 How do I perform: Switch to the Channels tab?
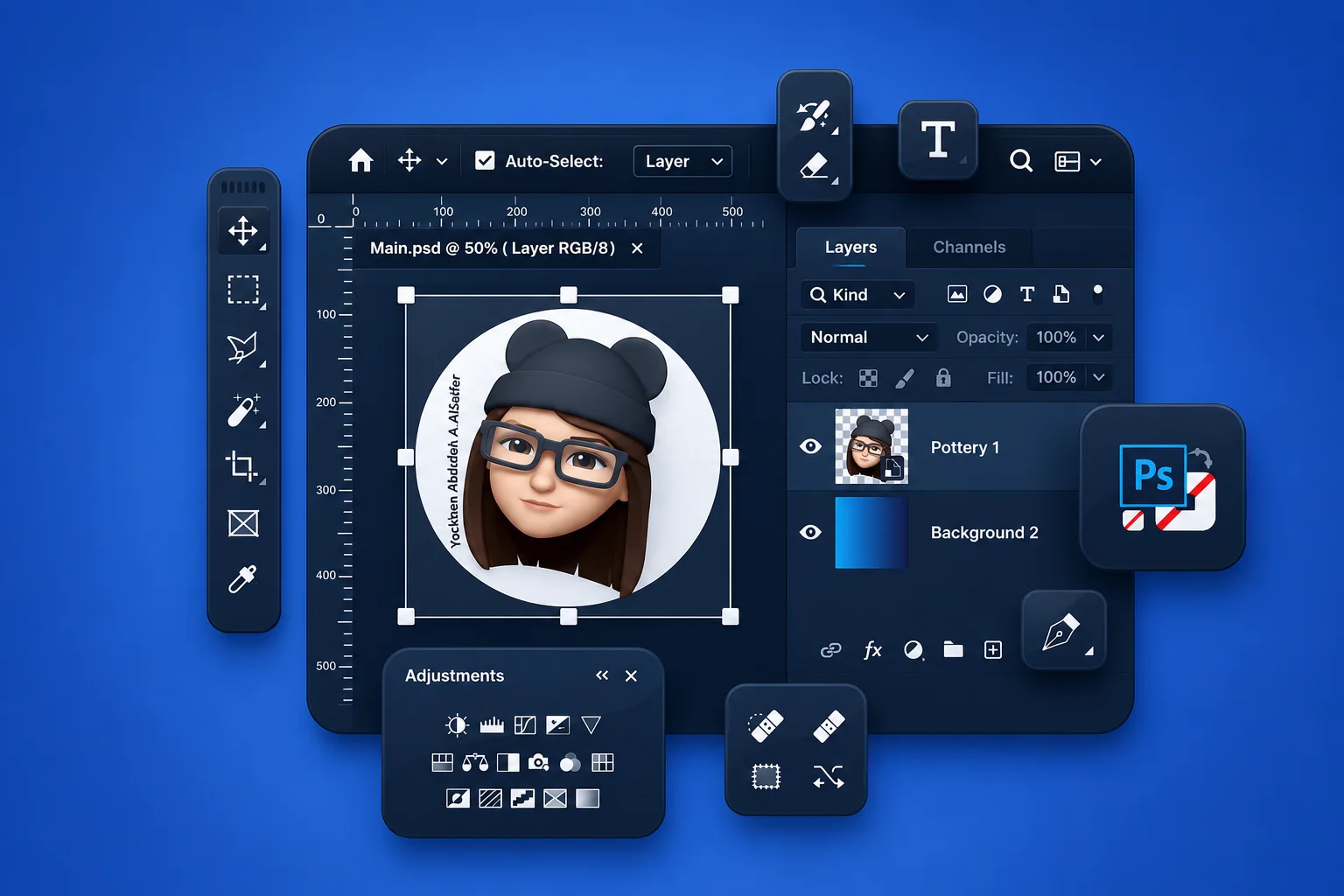click(969, 248)
